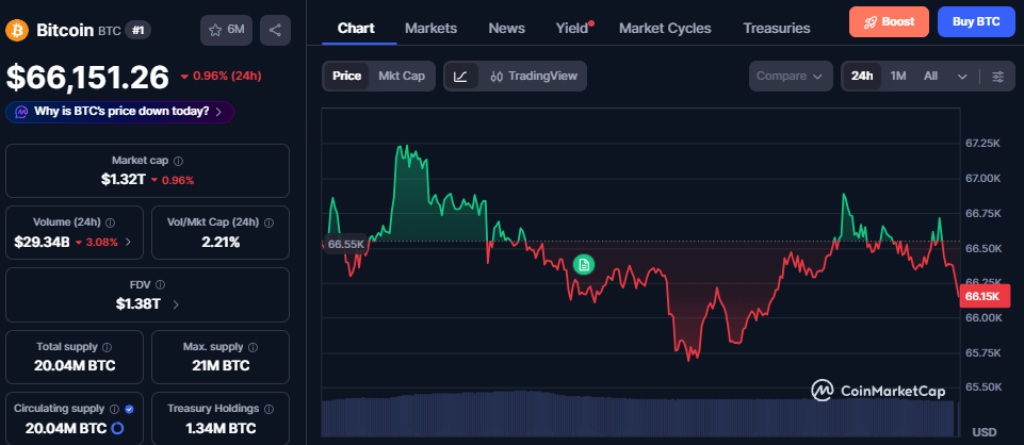Select the Mkt Cap chart toggle
The height and width of the screenshot is (445, 1024).
click(x=402, y=76)
